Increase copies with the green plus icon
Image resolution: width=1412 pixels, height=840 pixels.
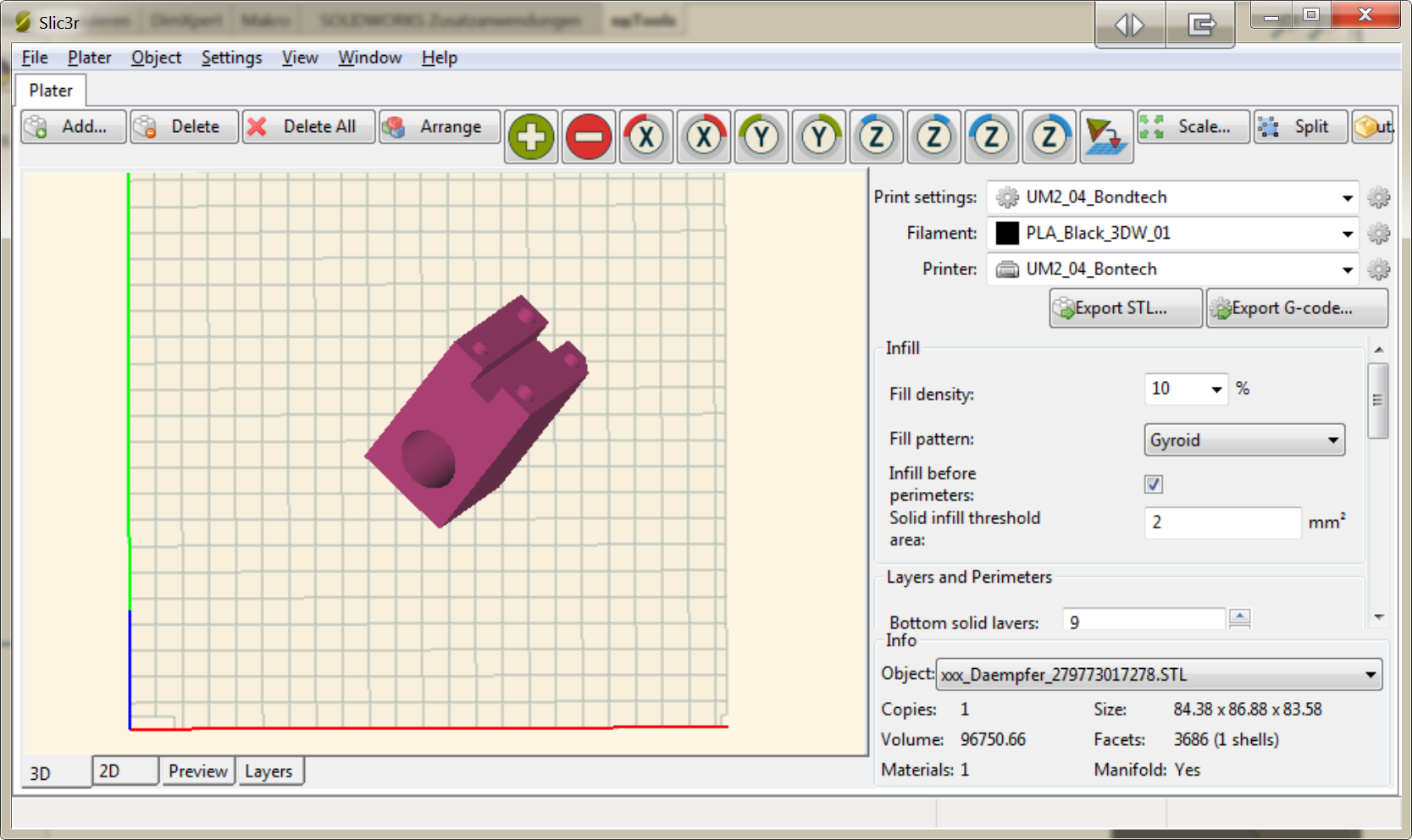[x=529, y=135]
